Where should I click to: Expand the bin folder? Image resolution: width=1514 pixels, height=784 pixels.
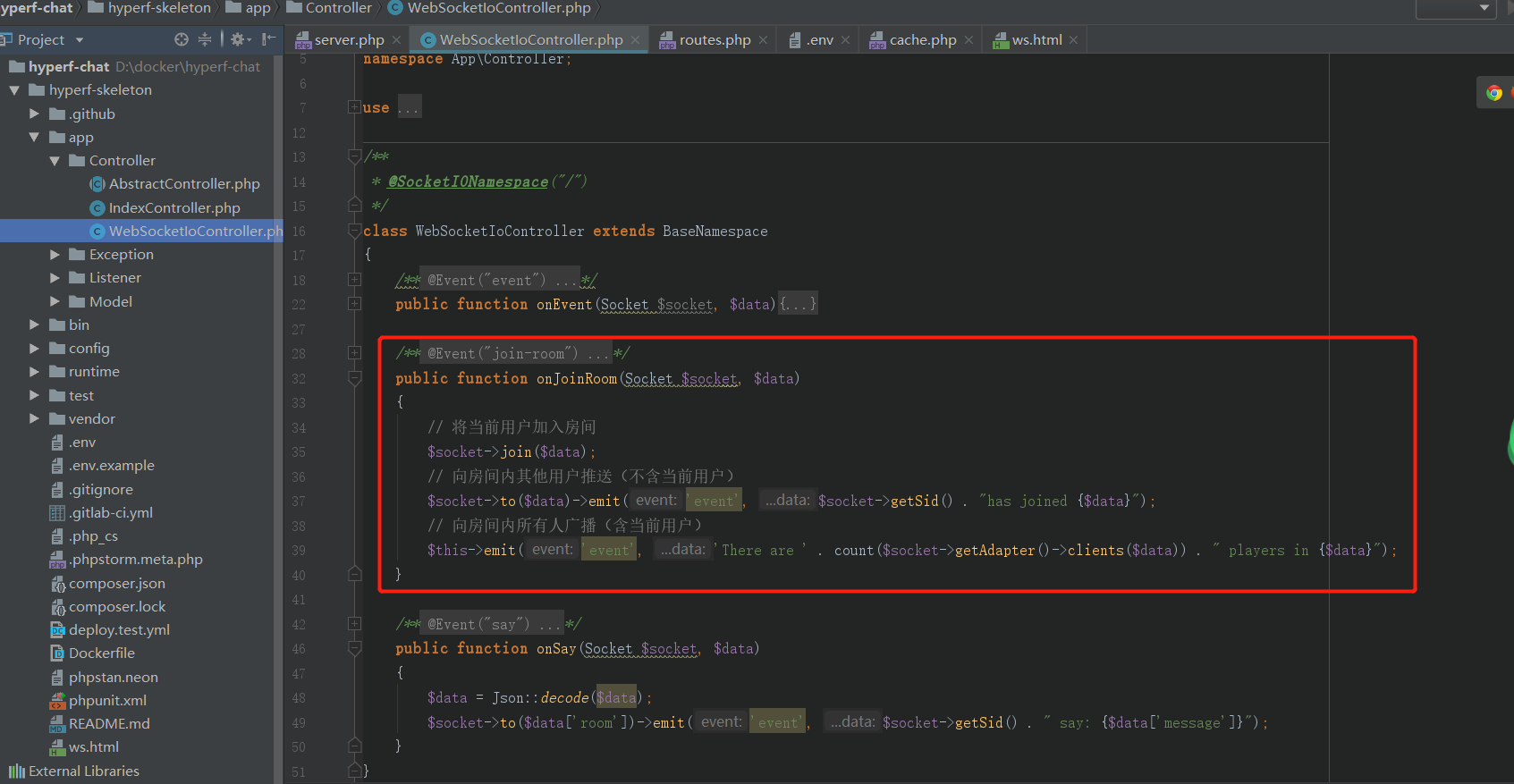coord(34,325)
